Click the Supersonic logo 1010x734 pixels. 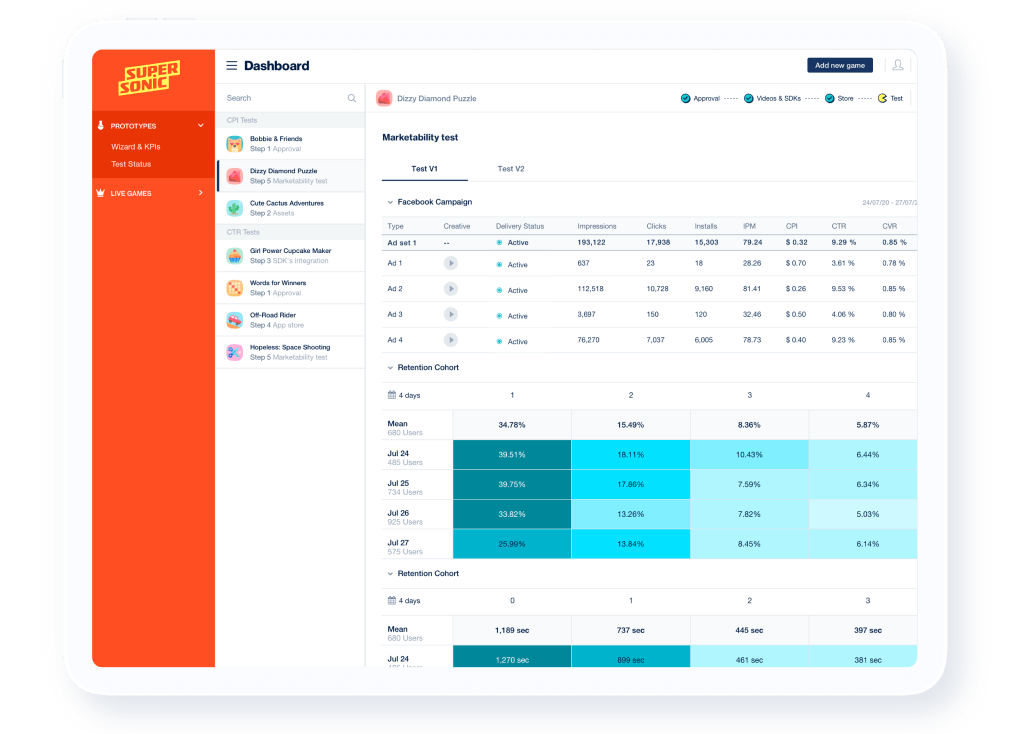151,78
